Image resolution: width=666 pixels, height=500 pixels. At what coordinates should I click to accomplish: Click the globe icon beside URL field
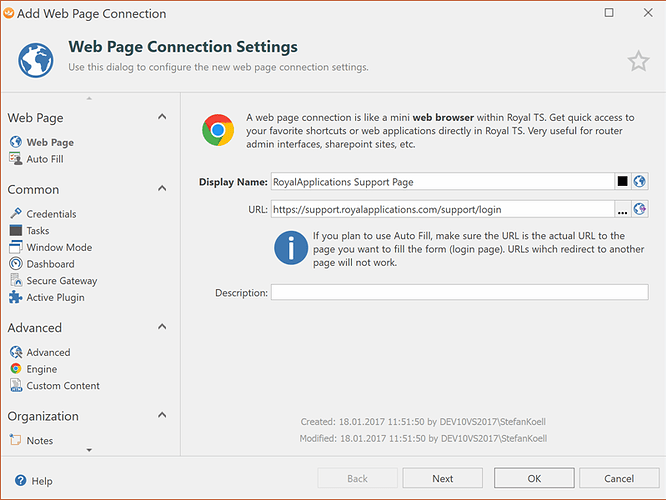(640, 209)
